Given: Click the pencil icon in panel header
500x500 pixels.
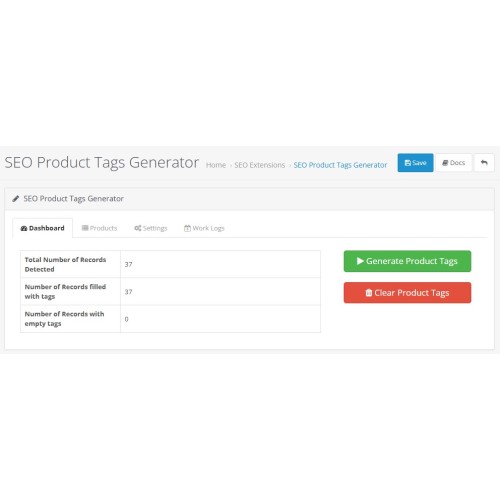Looking at the screenshot, I should click(x=15, y=199).
